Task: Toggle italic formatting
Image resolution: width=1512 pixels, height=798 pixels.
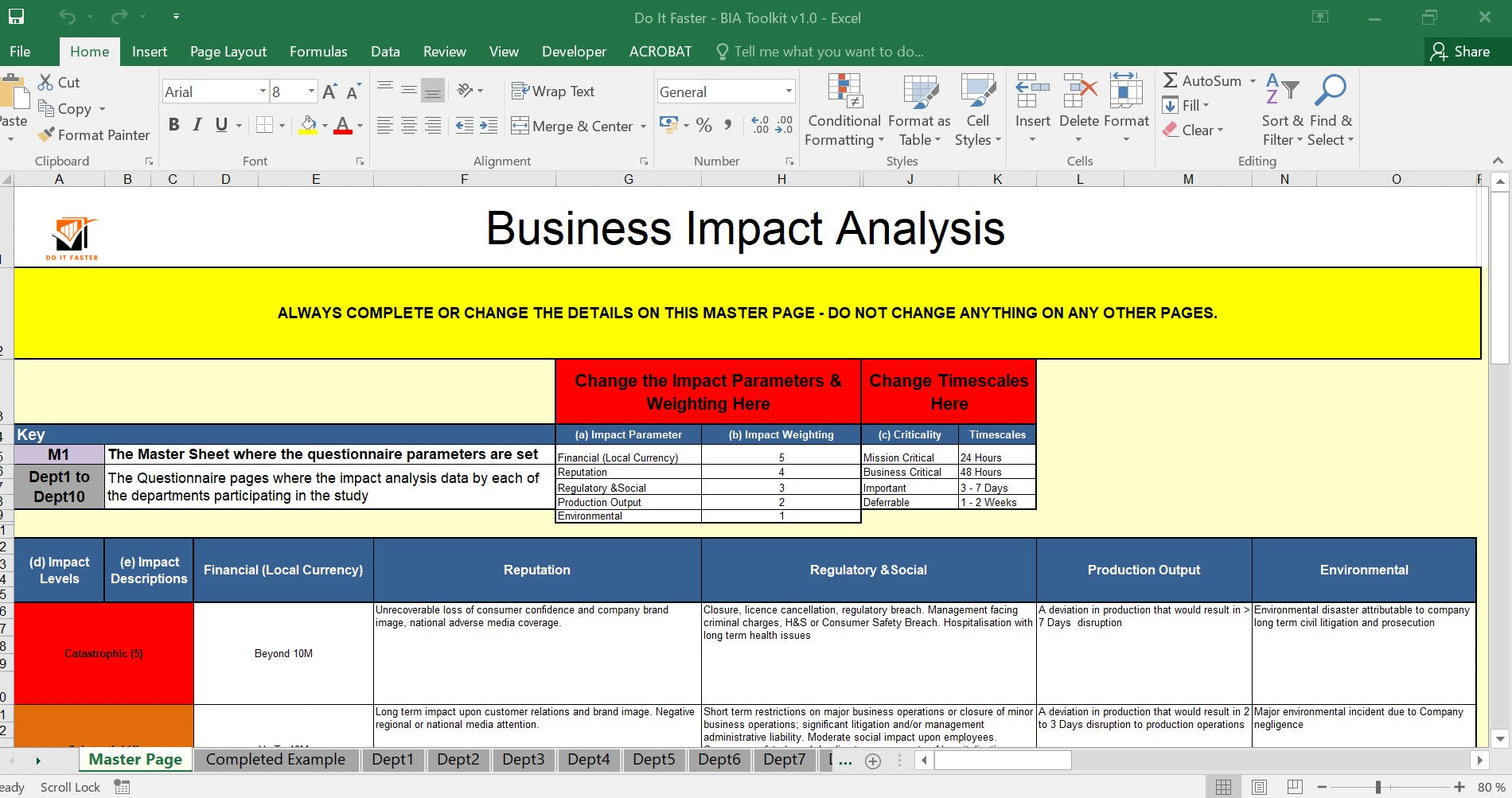Action: [x=197, y=125]
